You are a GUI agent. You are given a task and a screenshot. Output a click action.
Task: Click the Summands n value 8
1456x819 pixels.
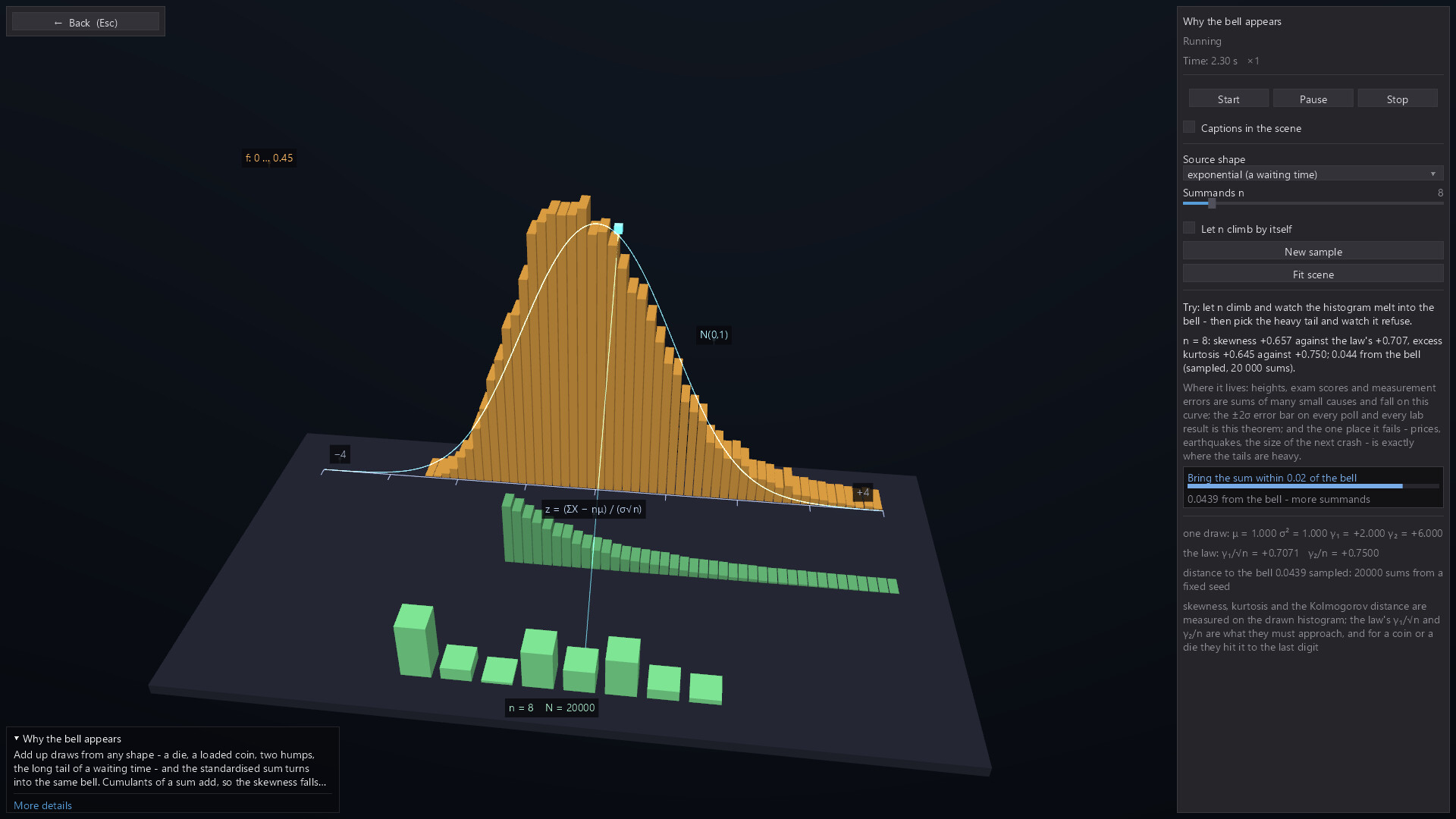click(1439, 193)
